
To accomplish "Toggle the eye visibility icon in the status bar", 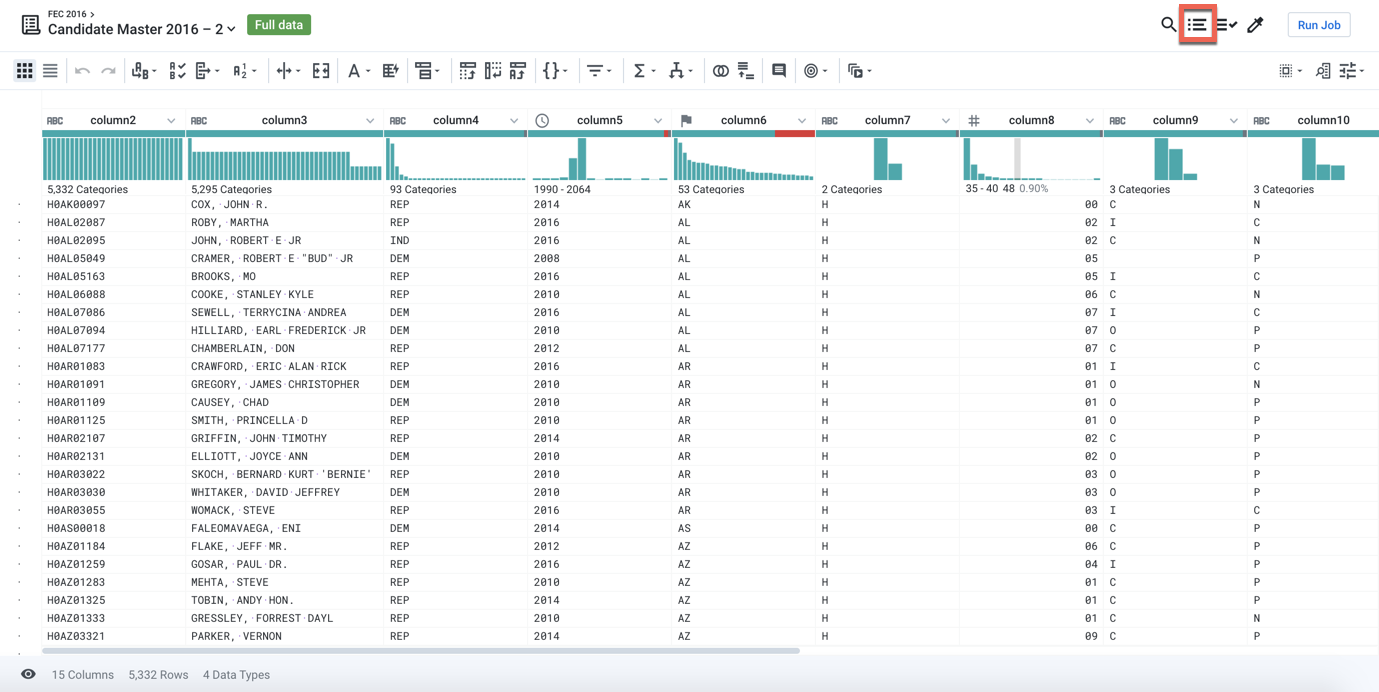I will 27,674.
